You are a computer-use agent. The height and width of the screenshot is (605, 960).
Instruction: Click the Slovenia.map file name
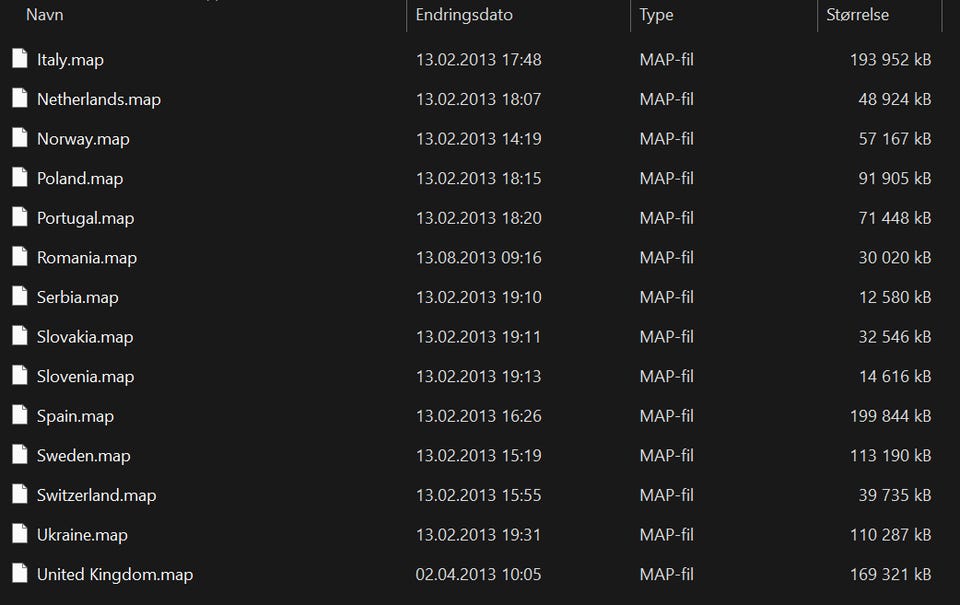click(85, 376)
